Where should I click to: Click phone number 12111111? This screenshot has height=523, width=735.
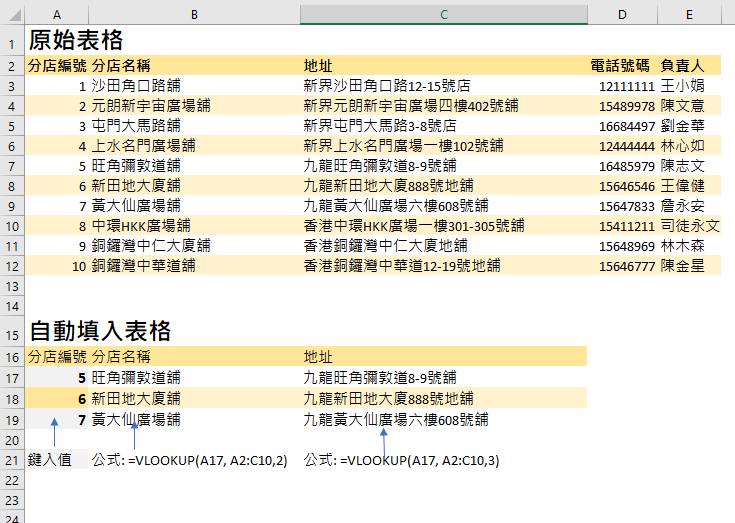click(x=627, y=86)
